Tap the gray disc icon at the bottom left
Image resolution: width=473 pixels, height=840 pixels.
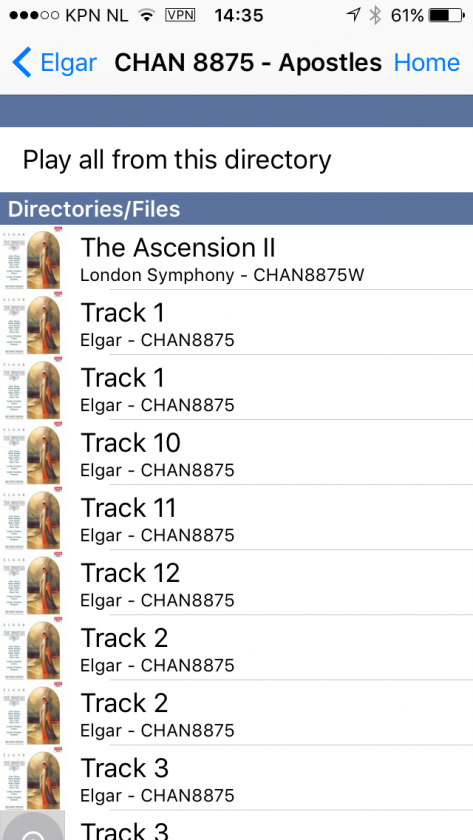pos(32,826)
